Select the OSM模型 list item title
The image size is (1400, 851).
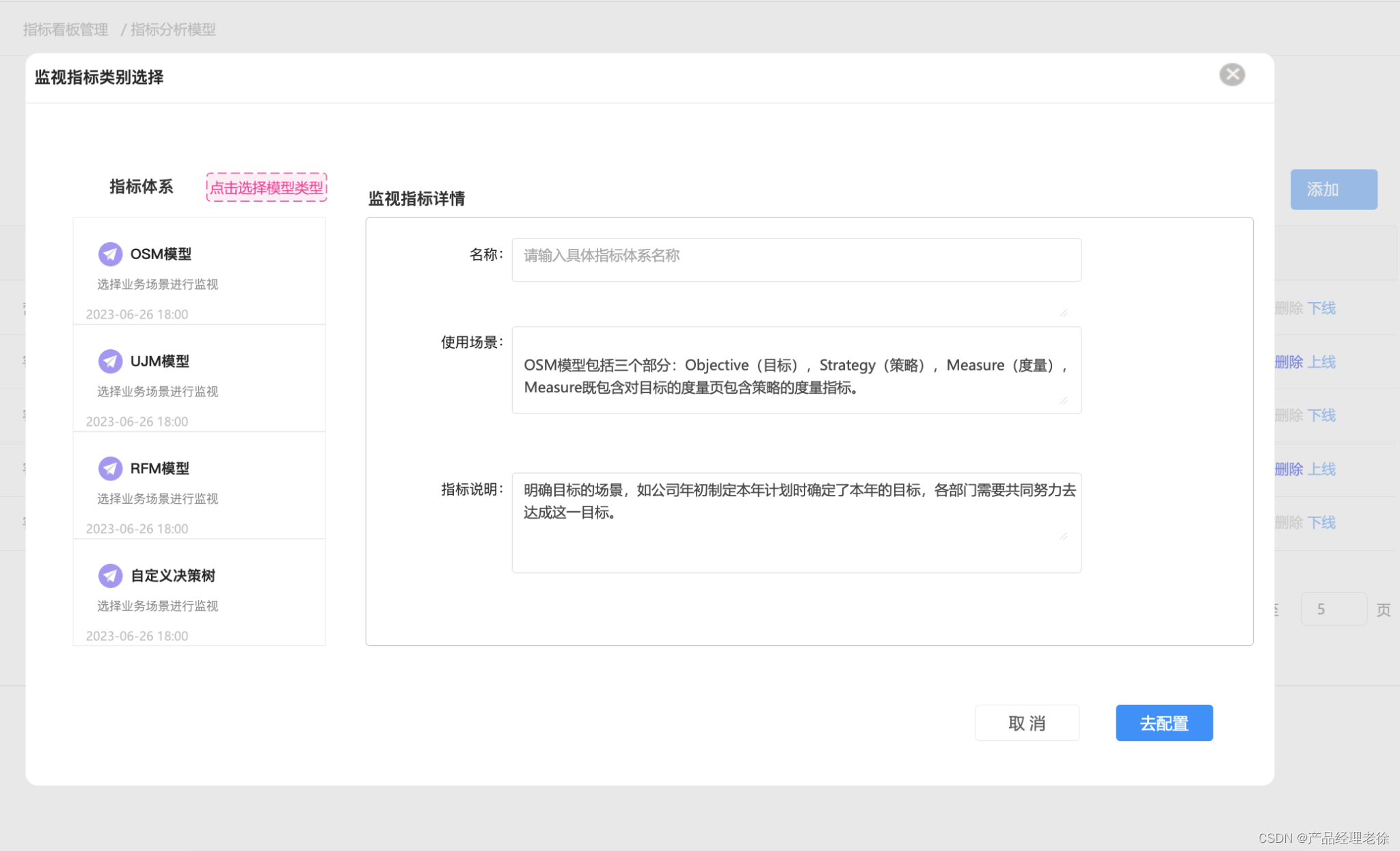(x=161, y=254)
